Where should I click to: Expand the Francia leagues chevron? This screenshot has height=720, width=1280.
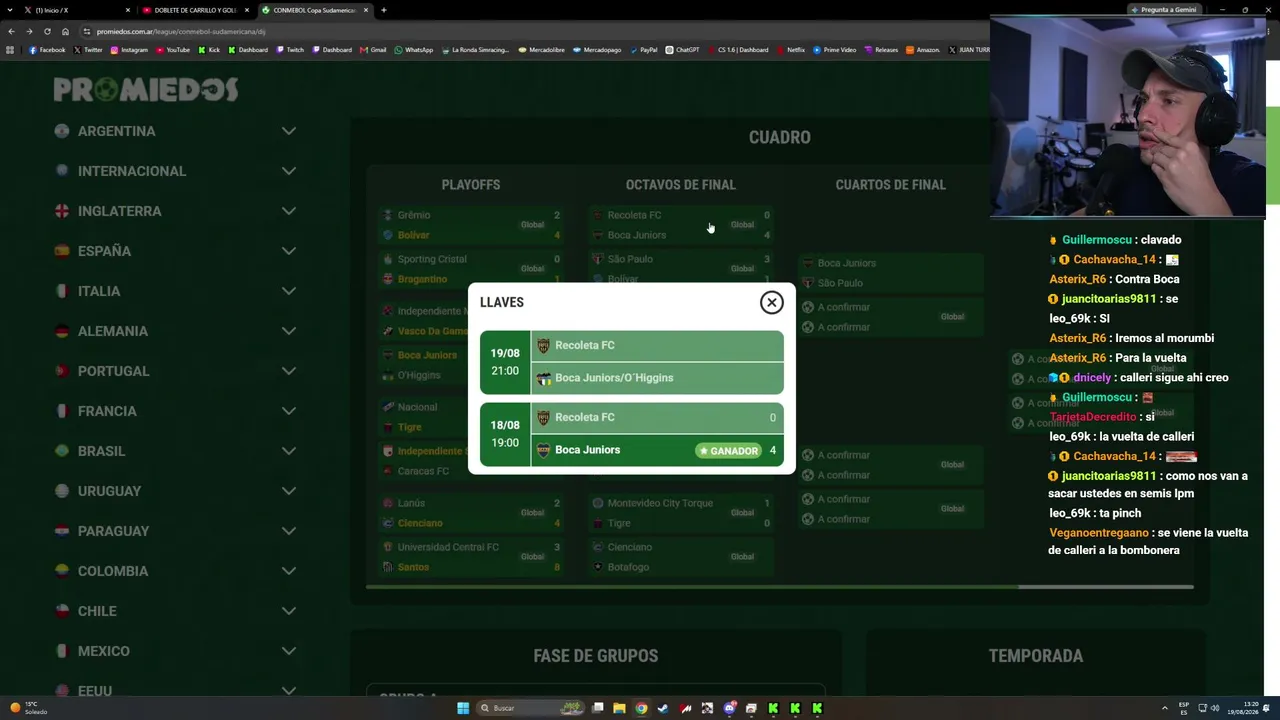pos(289,411)
